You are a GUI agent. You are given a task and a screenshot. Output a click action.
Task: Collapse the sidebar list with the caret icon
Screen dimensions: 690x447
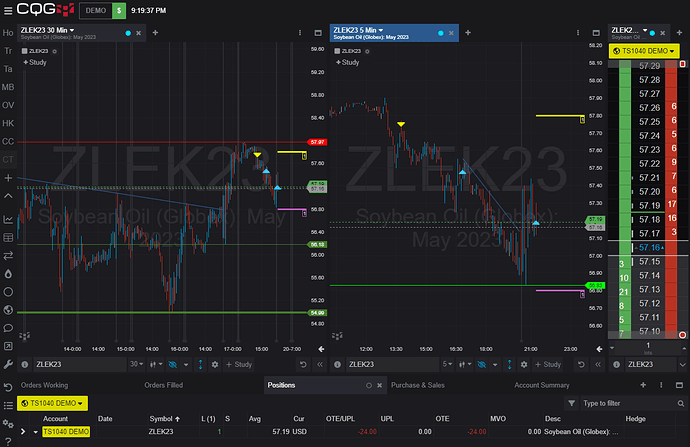(8, 196)
